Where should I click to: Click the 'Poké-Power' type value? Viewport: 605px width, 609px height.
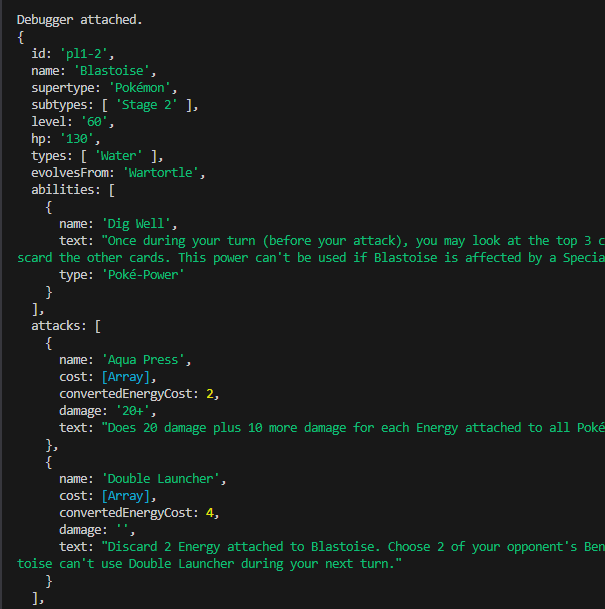[147, 274]
